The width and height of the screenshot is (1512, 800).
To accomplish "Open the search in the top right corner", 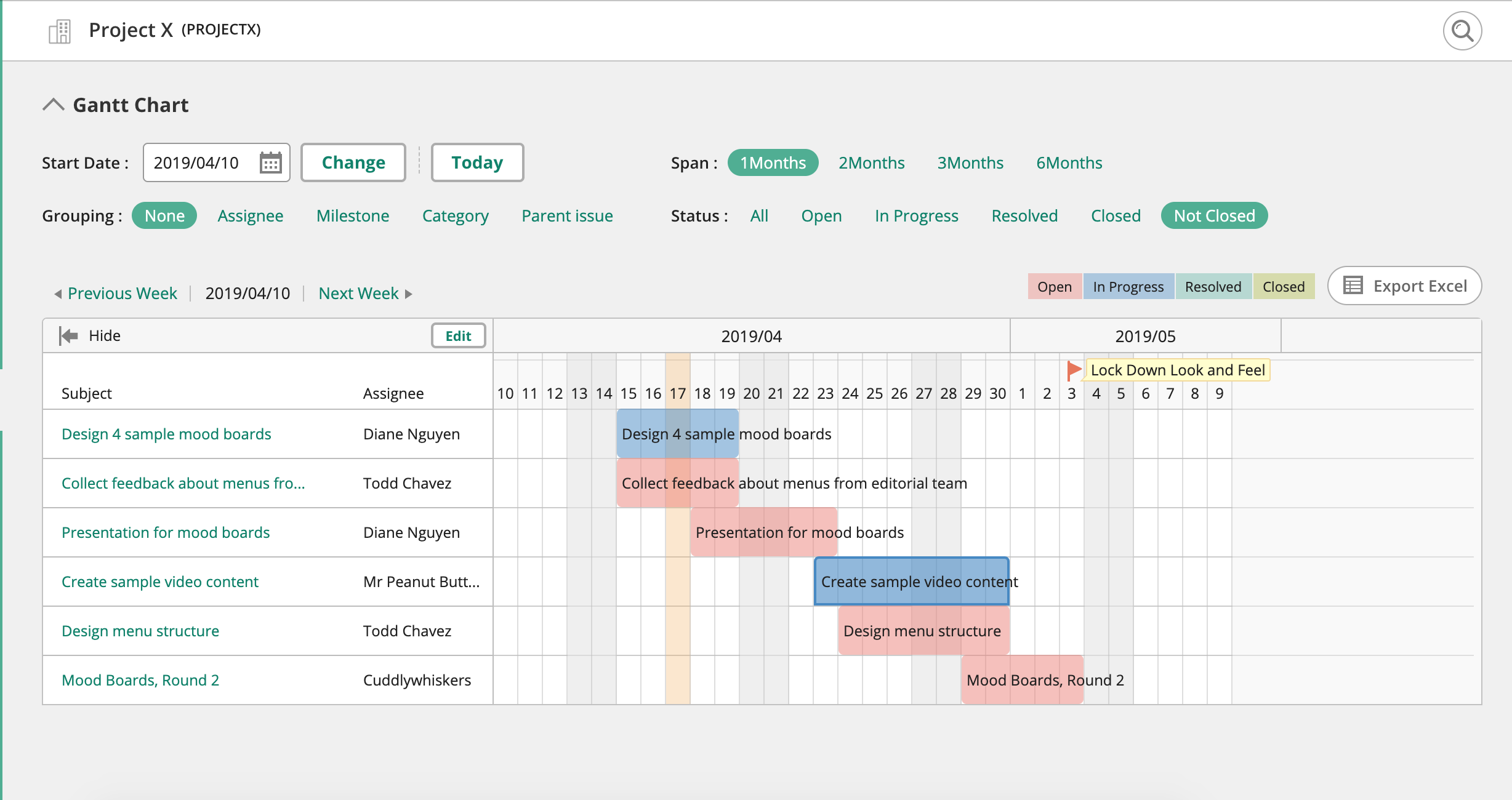I will (1462, 30).
